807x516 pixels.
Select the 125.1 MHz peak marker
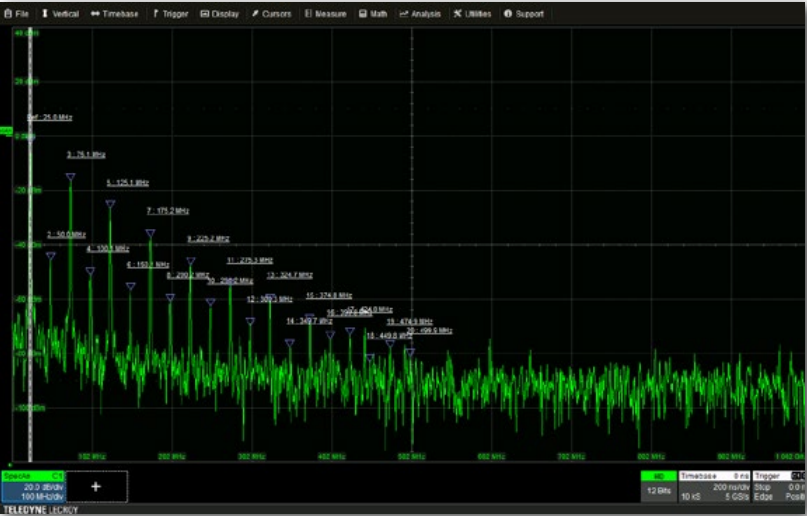coord(110,204)
